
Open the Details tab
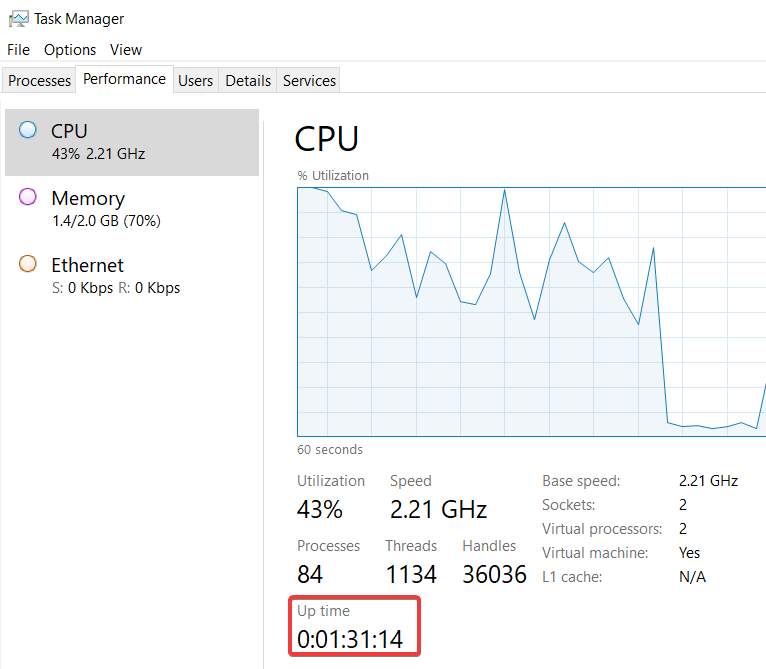tap(248, 80)
